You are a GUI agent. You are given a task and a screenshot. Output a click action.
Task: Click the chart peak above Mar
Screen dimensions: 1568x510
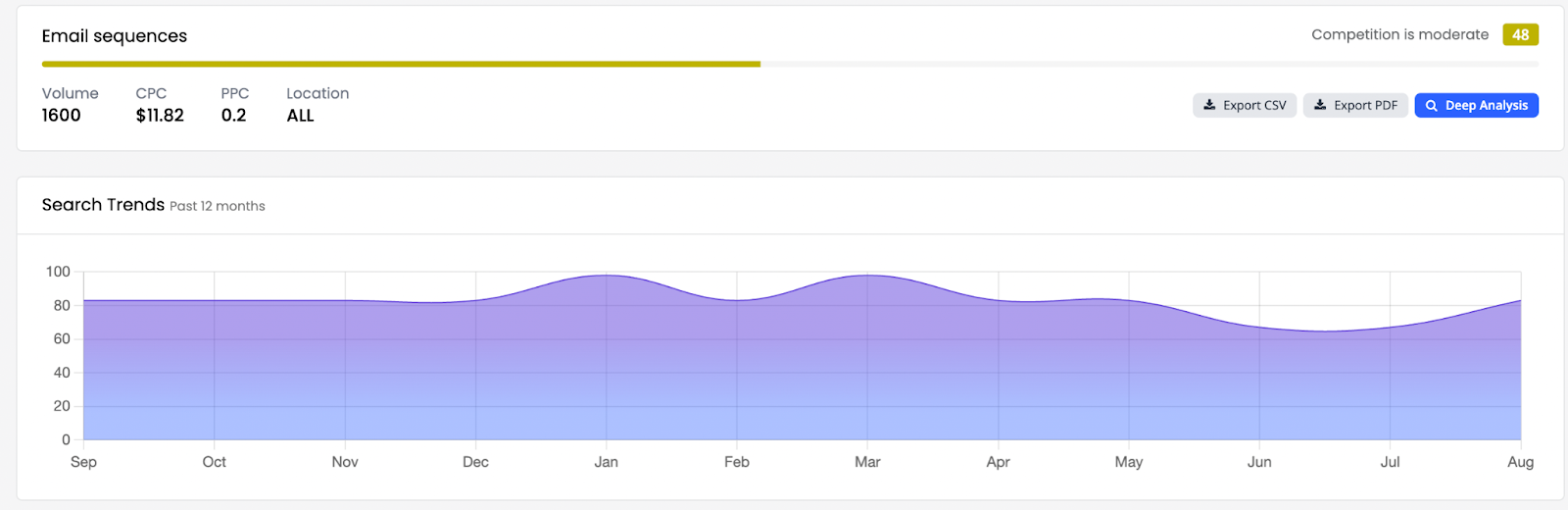tap(867, 276)
